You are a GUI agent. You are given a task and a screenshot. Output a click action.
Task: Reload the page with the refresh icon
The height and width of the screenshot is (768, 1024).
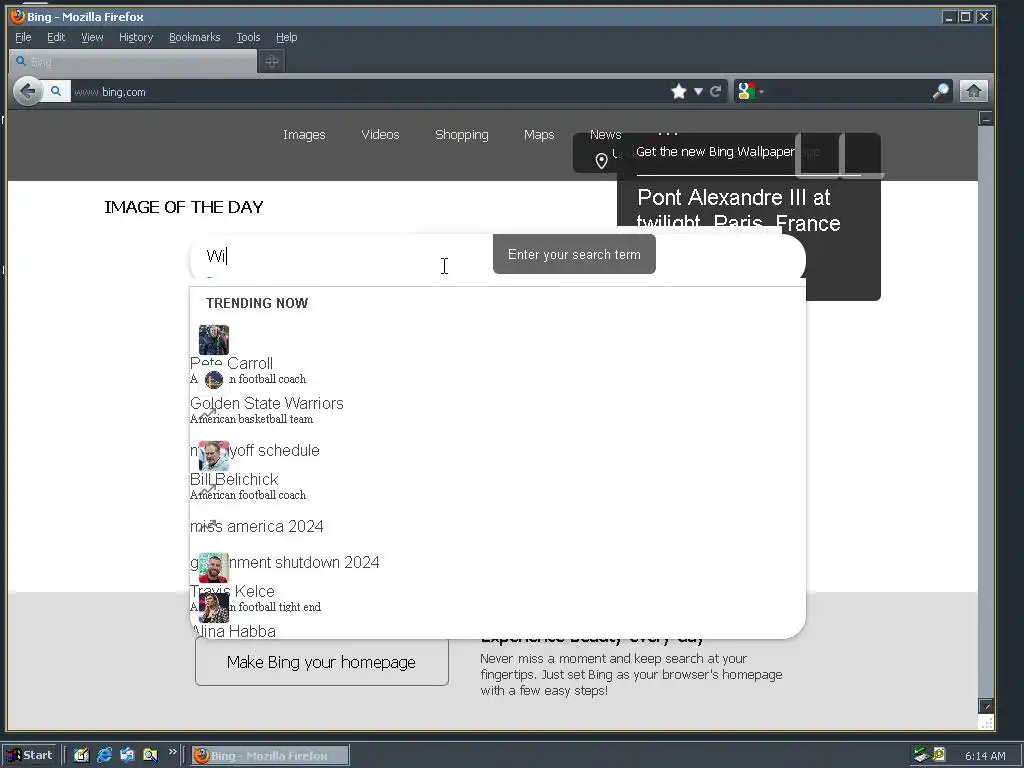click(x=716, y=91)
